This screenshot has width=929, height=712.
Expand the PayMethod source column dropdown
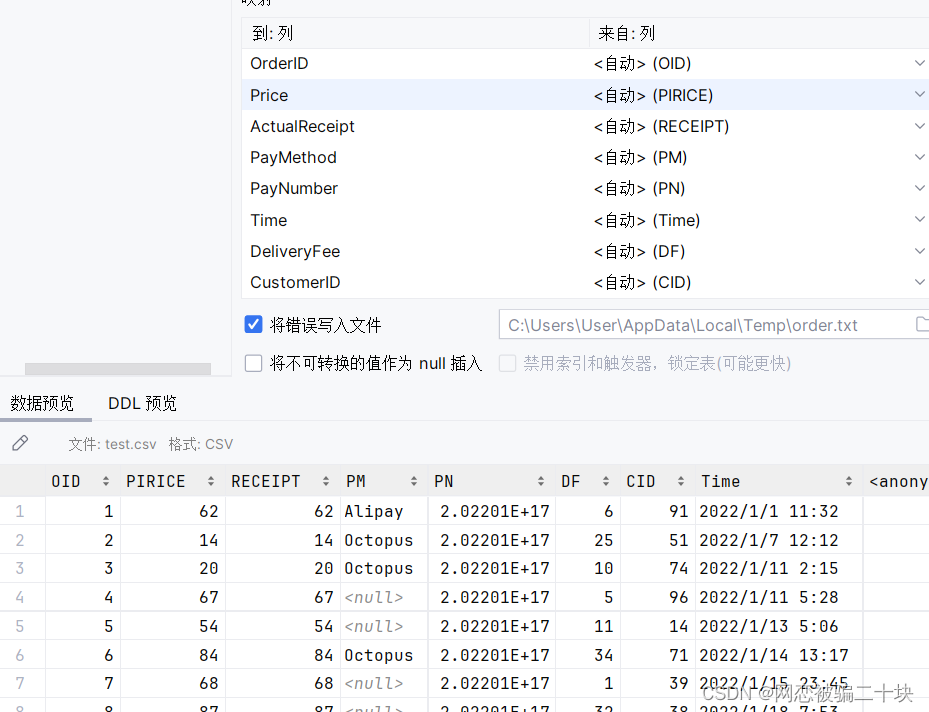[x=920, y=156]
